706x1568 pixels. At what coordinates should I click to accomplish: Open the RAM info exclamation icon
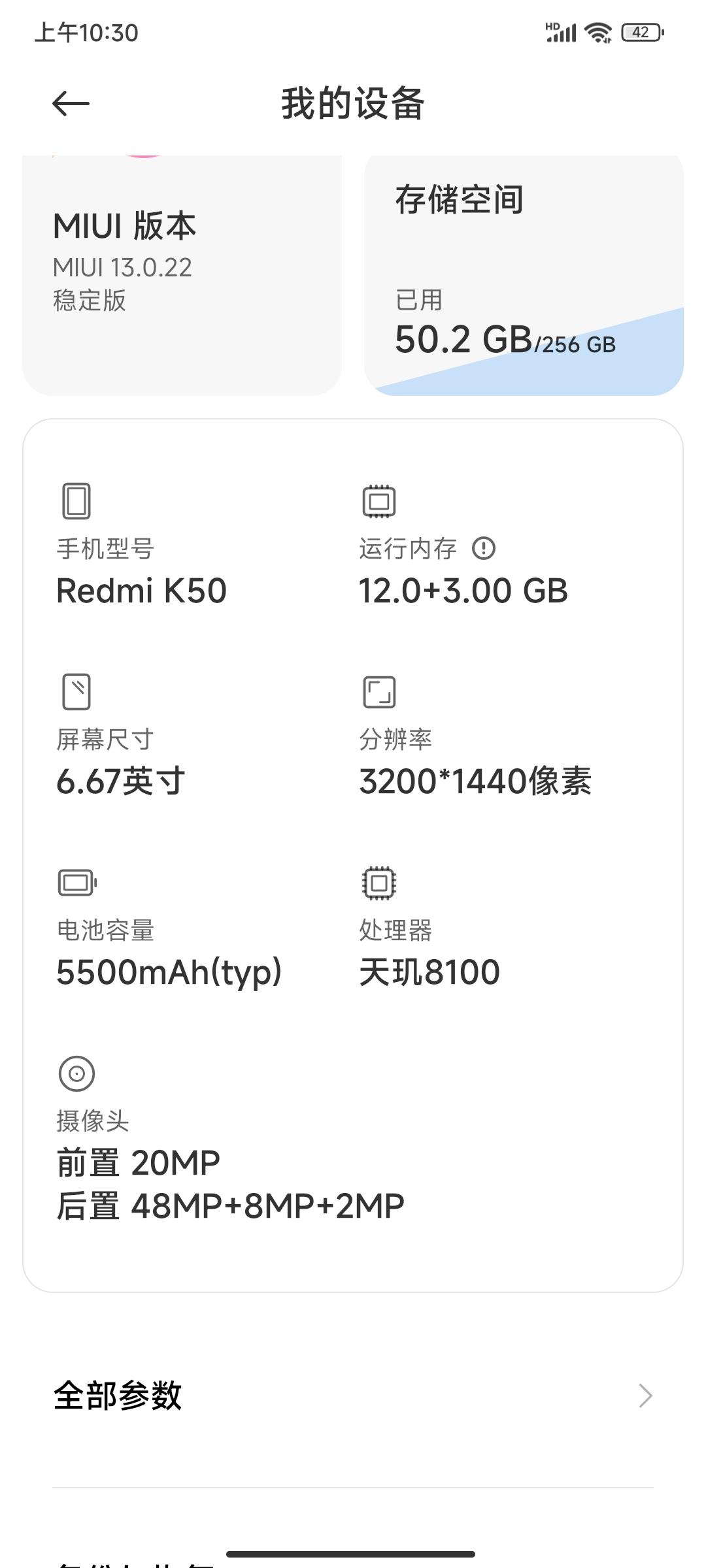tap(484, 548)
